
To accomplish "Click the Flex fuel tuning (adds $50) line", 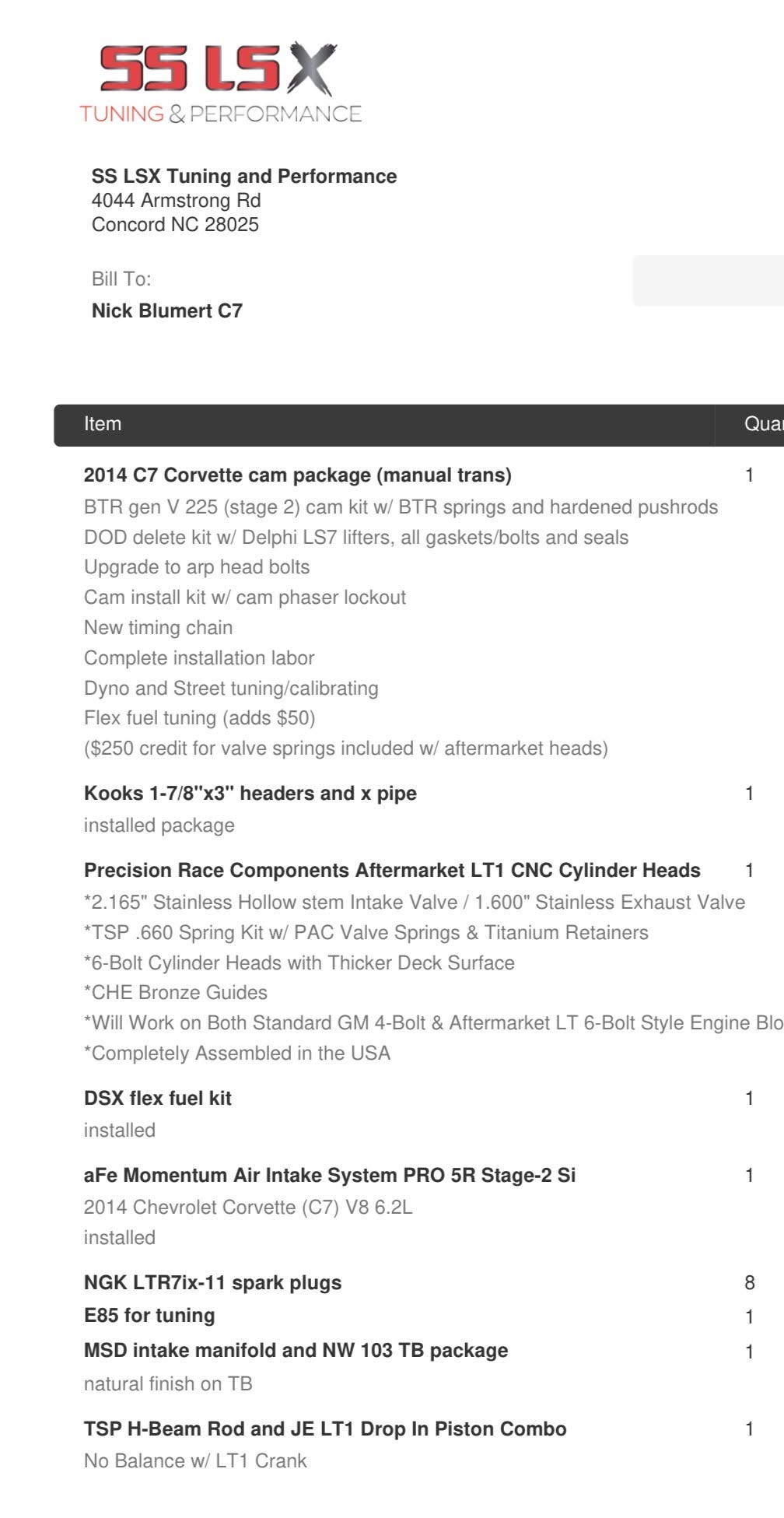I will click(x=200, y=717).
